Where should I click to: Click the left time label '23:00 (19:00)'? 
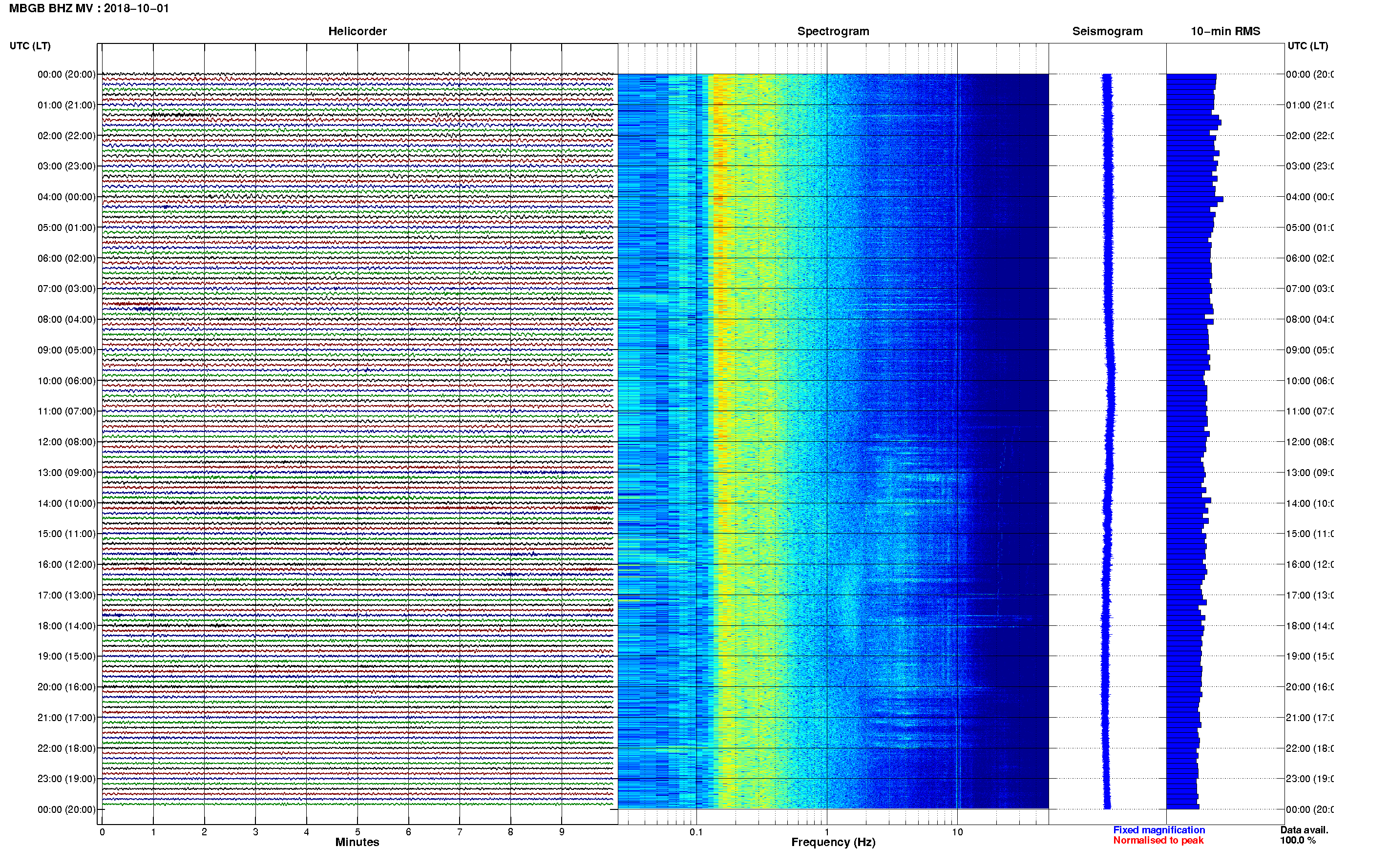coord(66,779)
